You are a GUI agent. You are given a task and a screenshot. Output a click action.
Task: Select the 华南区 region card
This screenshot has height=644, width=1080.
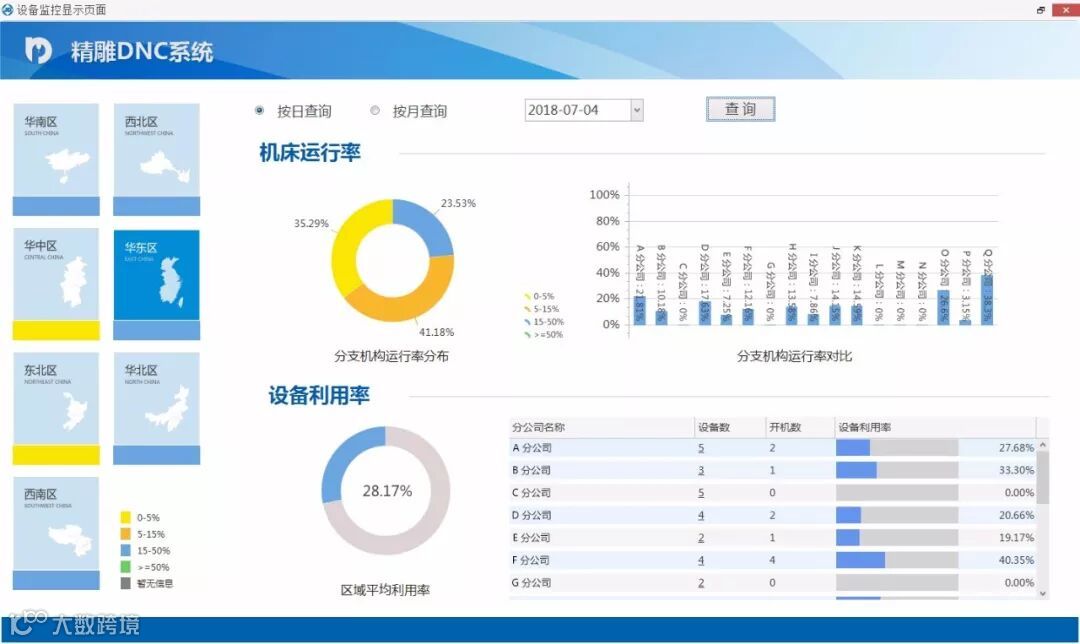(56, 159)
